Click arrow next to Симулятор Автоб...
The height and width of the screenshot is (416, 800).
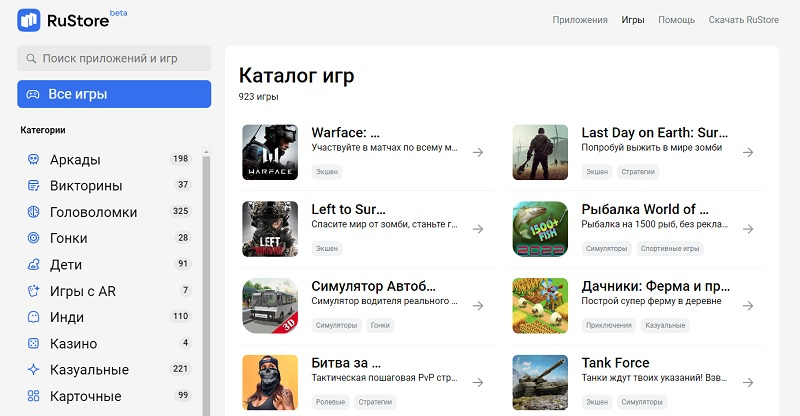coord(478,306)
